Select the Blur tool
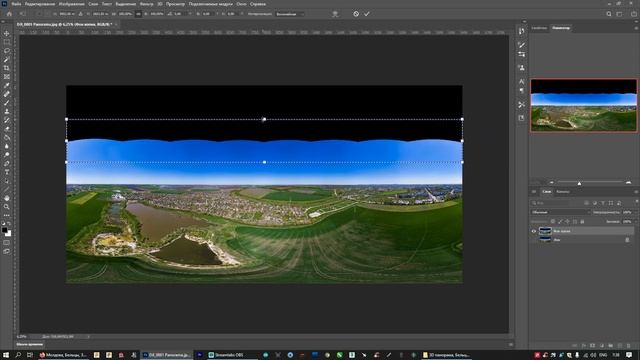This screenshot has height=360, width=640. coord(7,146)
